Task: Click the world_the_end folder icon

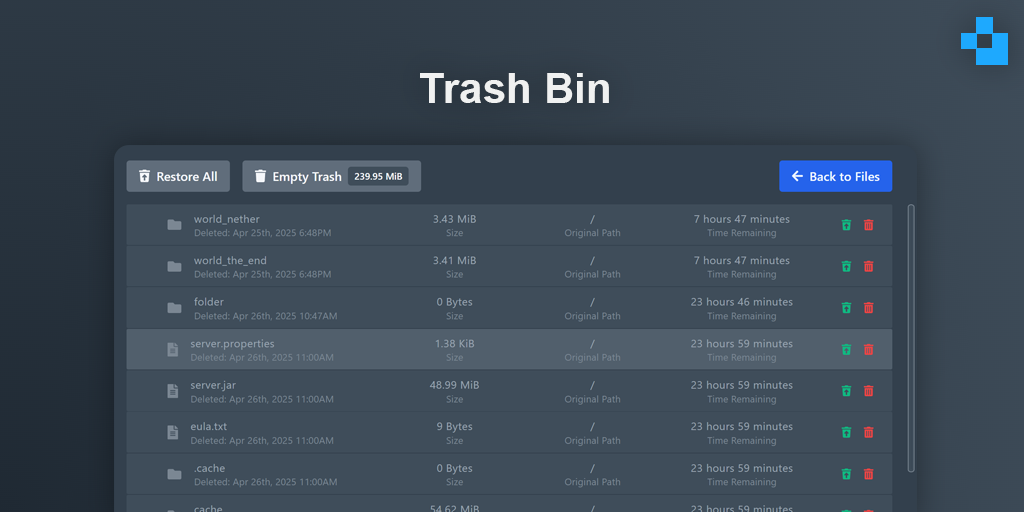Action: [174, 266]
